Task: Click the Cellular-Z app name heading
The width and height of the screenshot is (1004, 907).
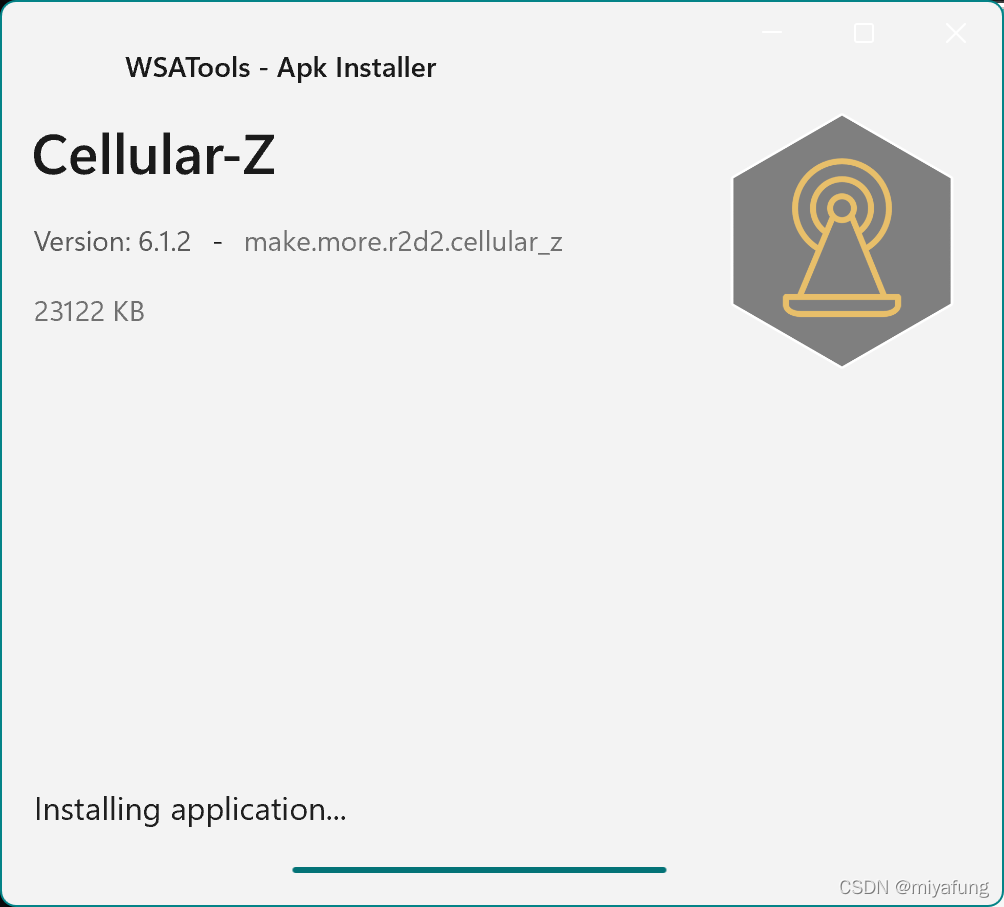Action: [x=154, y=154]
